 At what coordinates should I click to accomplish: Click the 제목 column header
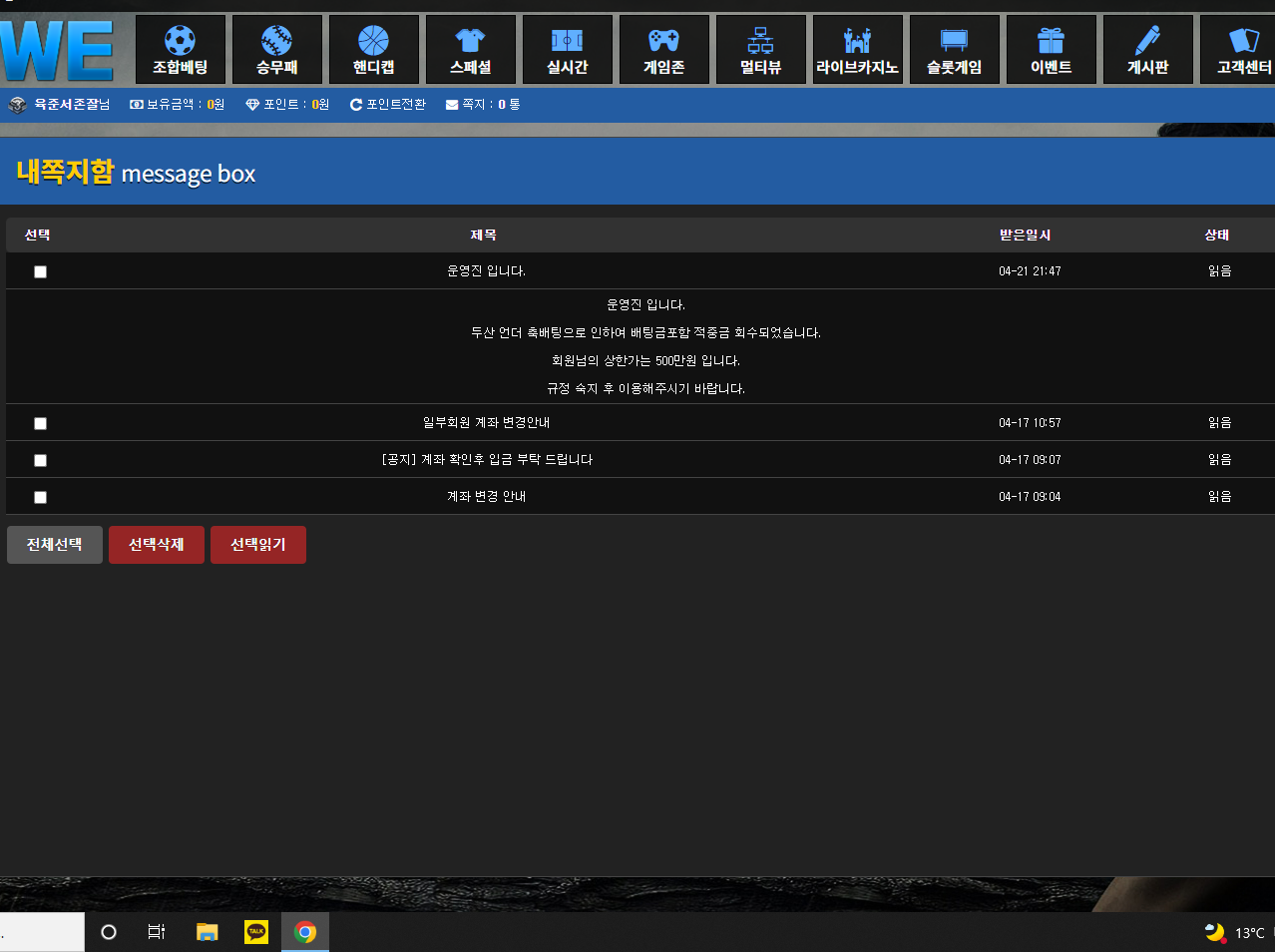pos(484,236)
